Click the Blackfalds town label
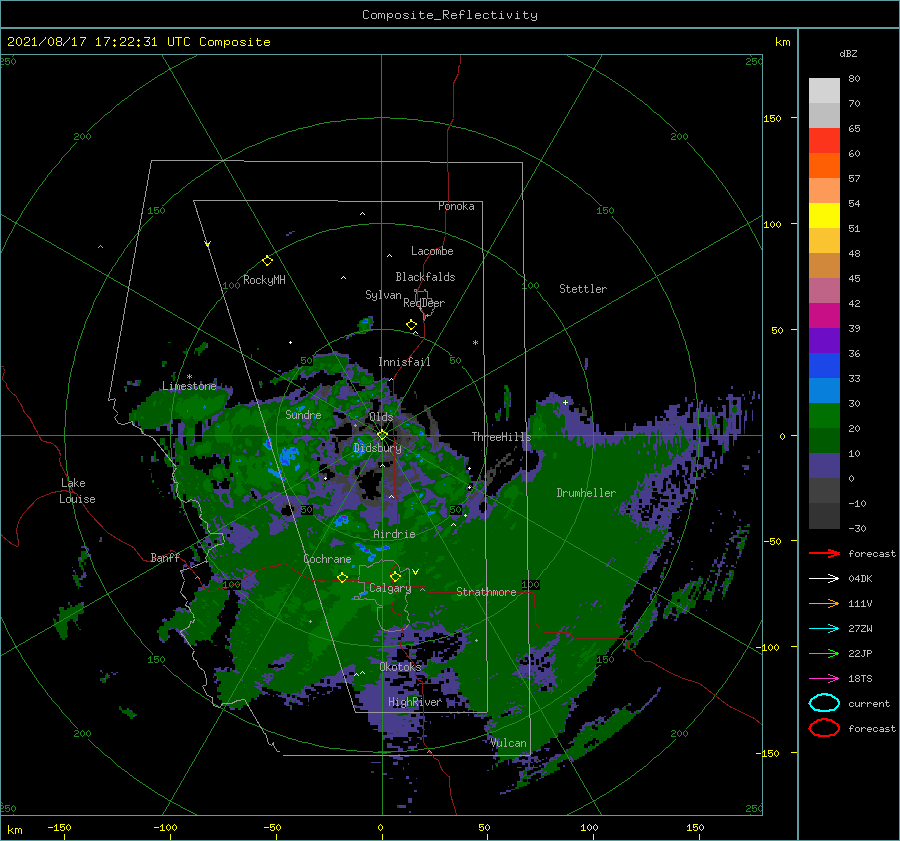Screen dimensions: 900x841 click(x=425, y=277)
